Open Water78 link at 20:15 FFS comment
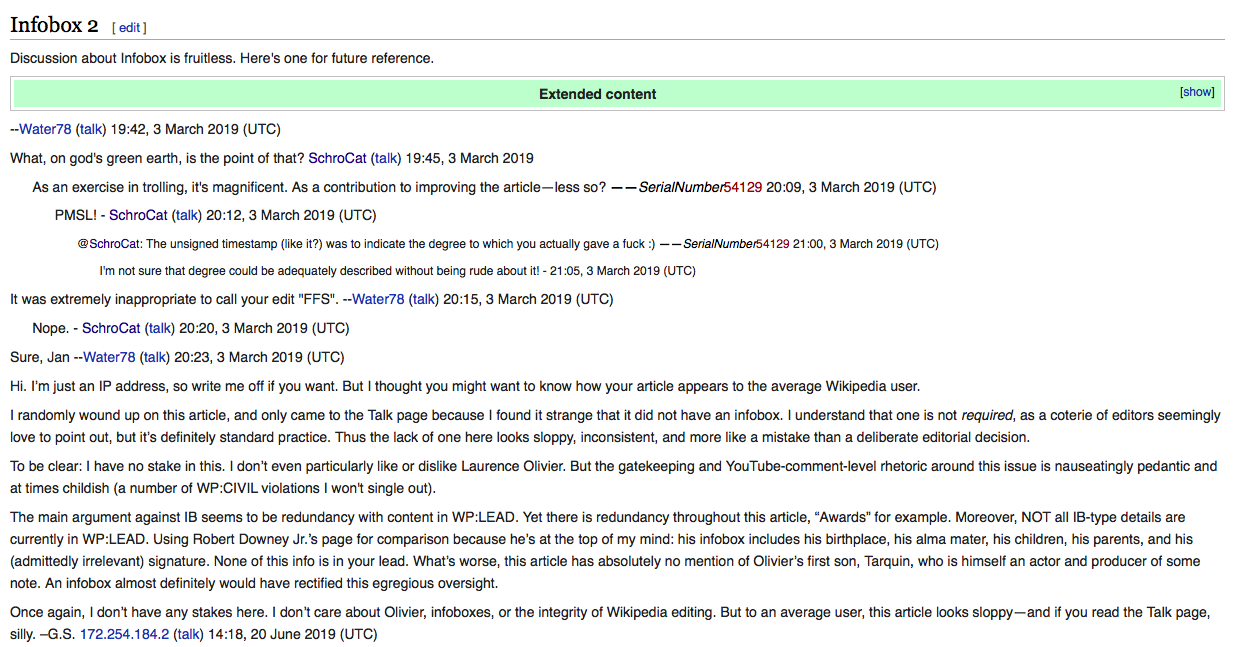This screenshot has height=647, width=1233. click(379, 299)
